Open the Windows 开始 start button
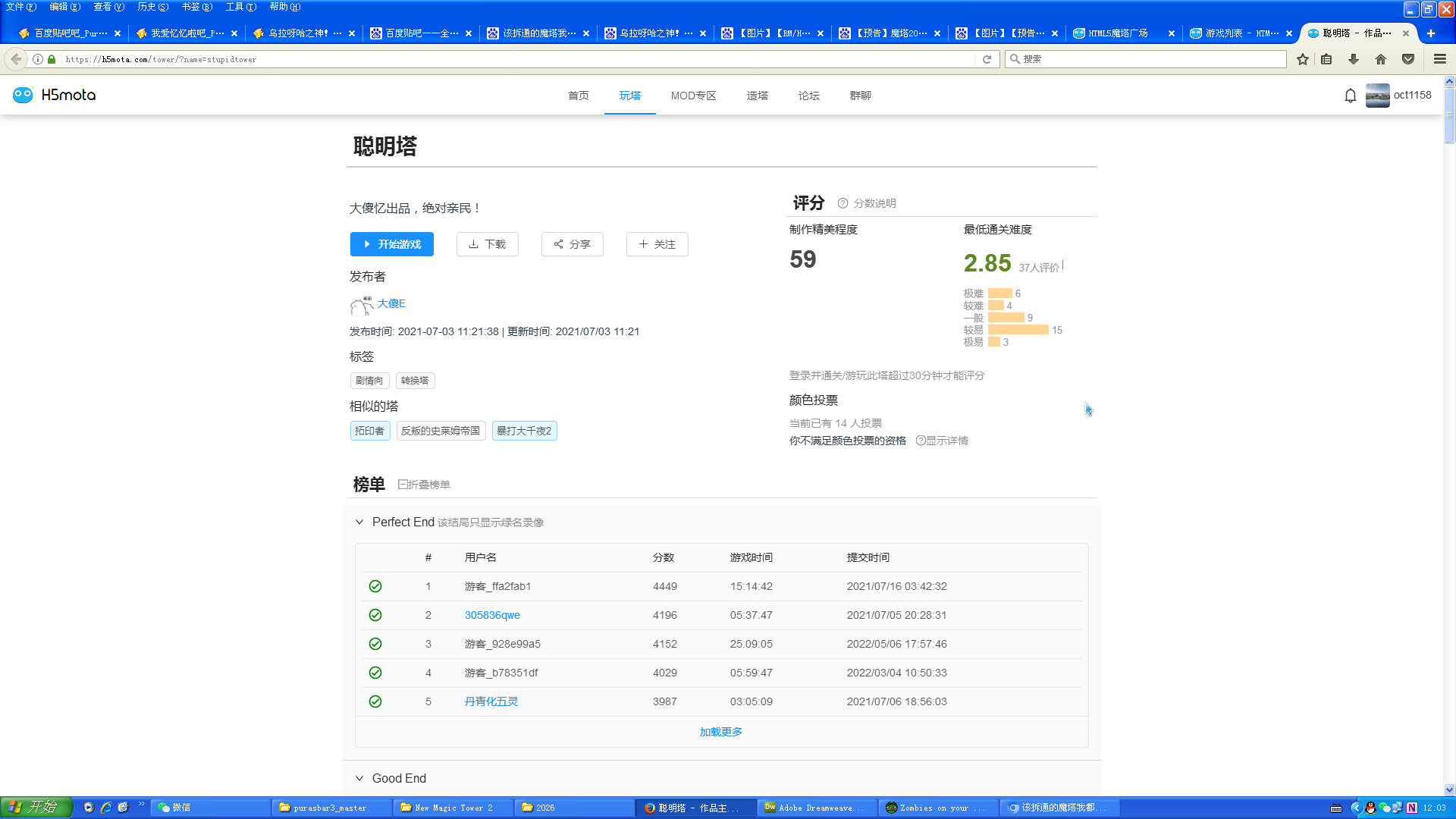This screenshot has height=819, width=1456. [x=36, y=808]
